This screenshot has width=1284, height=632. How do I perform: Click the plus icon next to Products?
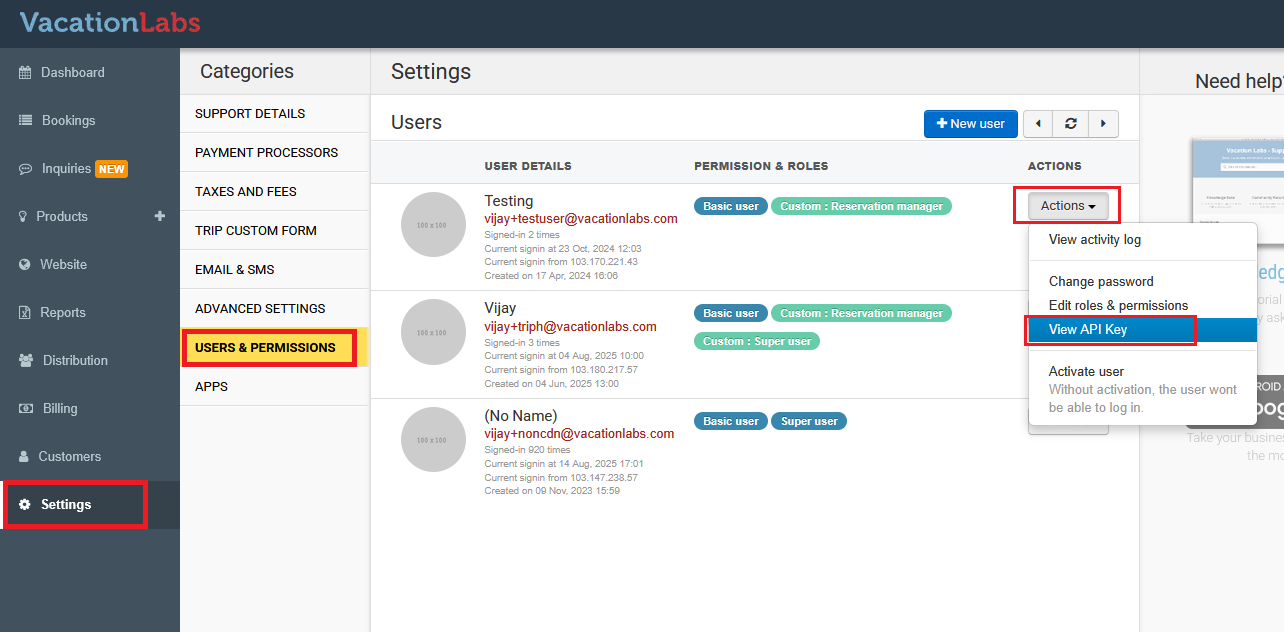click(159, 216)
